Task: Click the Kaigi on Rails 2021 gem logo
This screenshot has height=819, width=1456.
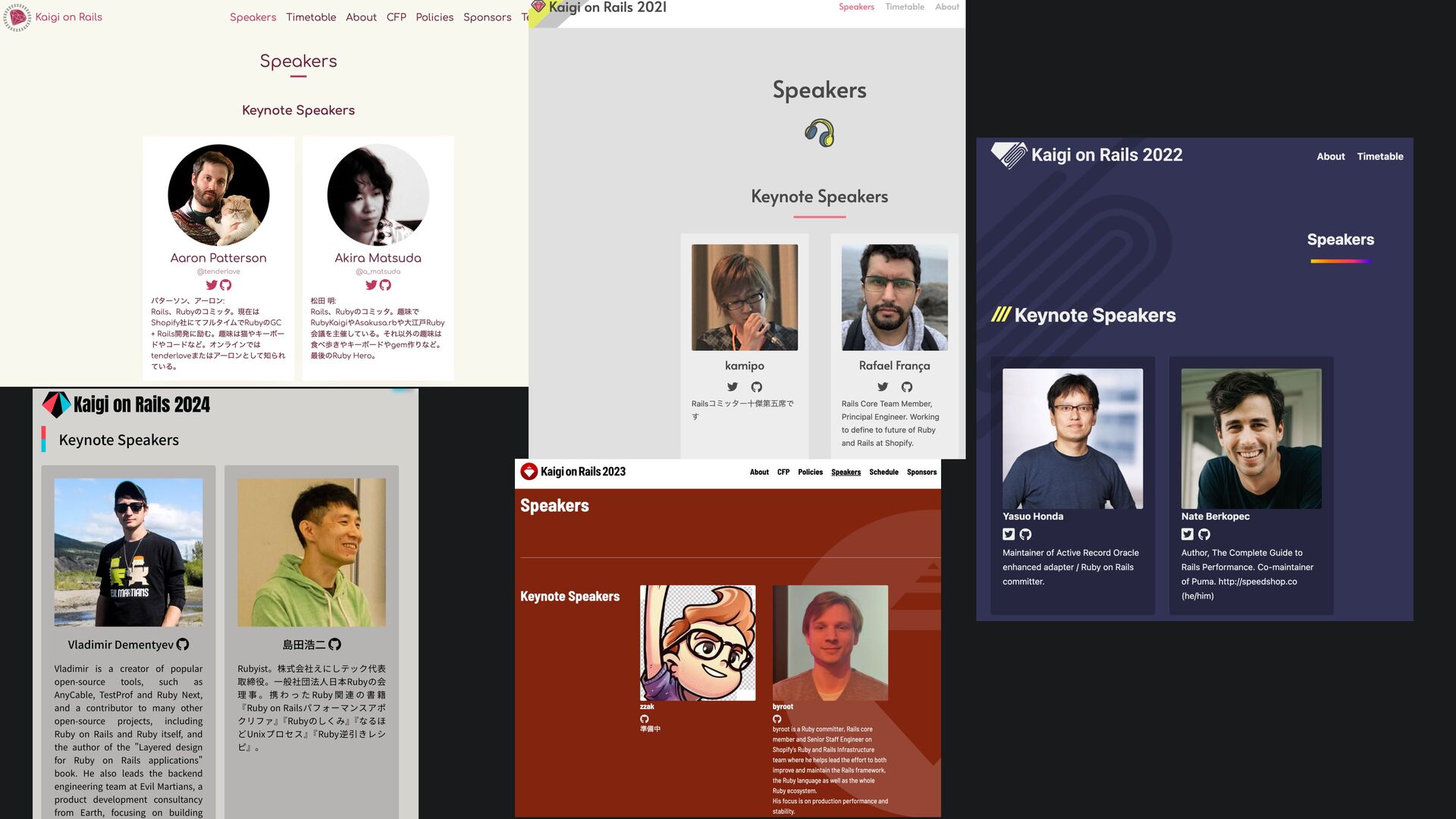Action: 538,6
